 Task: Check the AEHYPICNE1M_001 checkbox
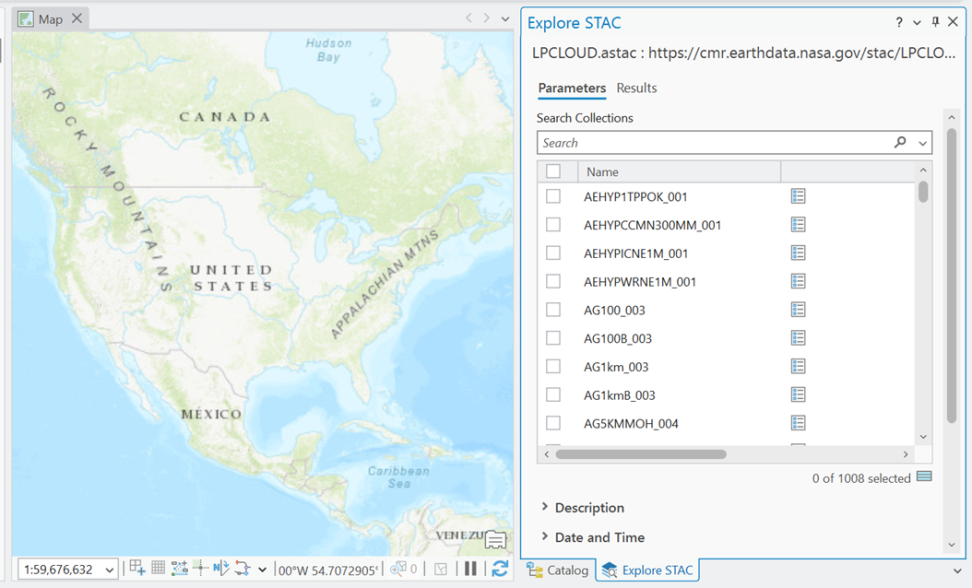(x=553, y=253)
